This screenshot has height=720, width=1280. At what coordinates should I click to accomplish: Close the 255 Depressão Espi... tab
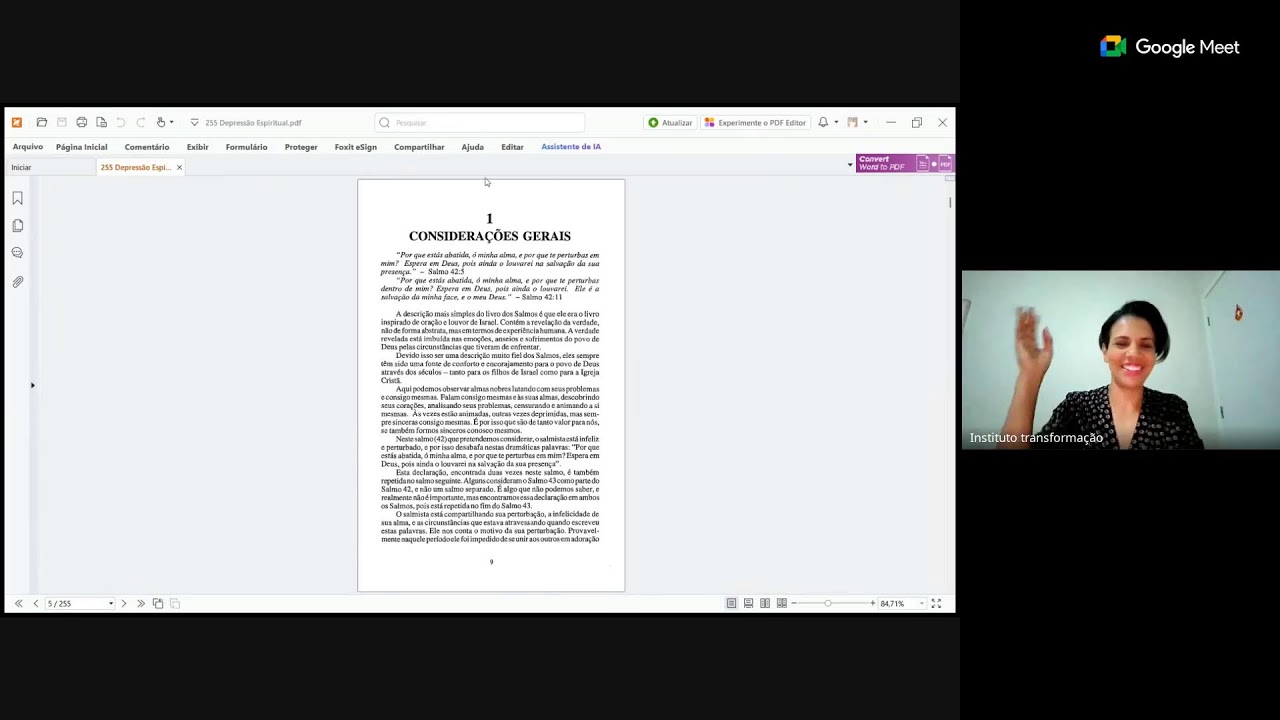click(x=179, y=167)
